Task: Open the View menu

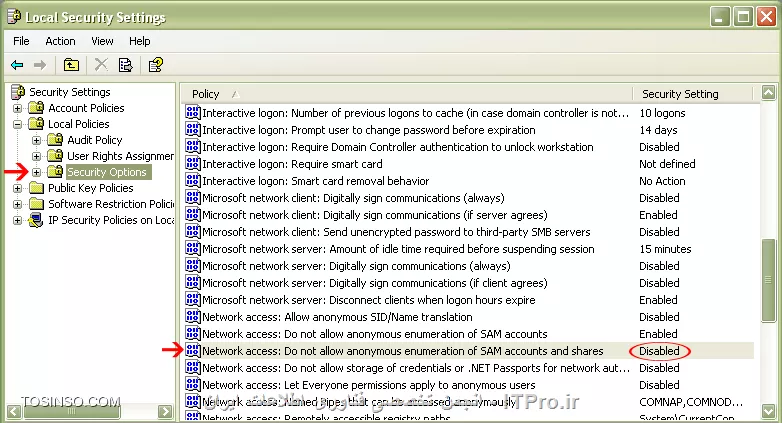Action: 102,41
